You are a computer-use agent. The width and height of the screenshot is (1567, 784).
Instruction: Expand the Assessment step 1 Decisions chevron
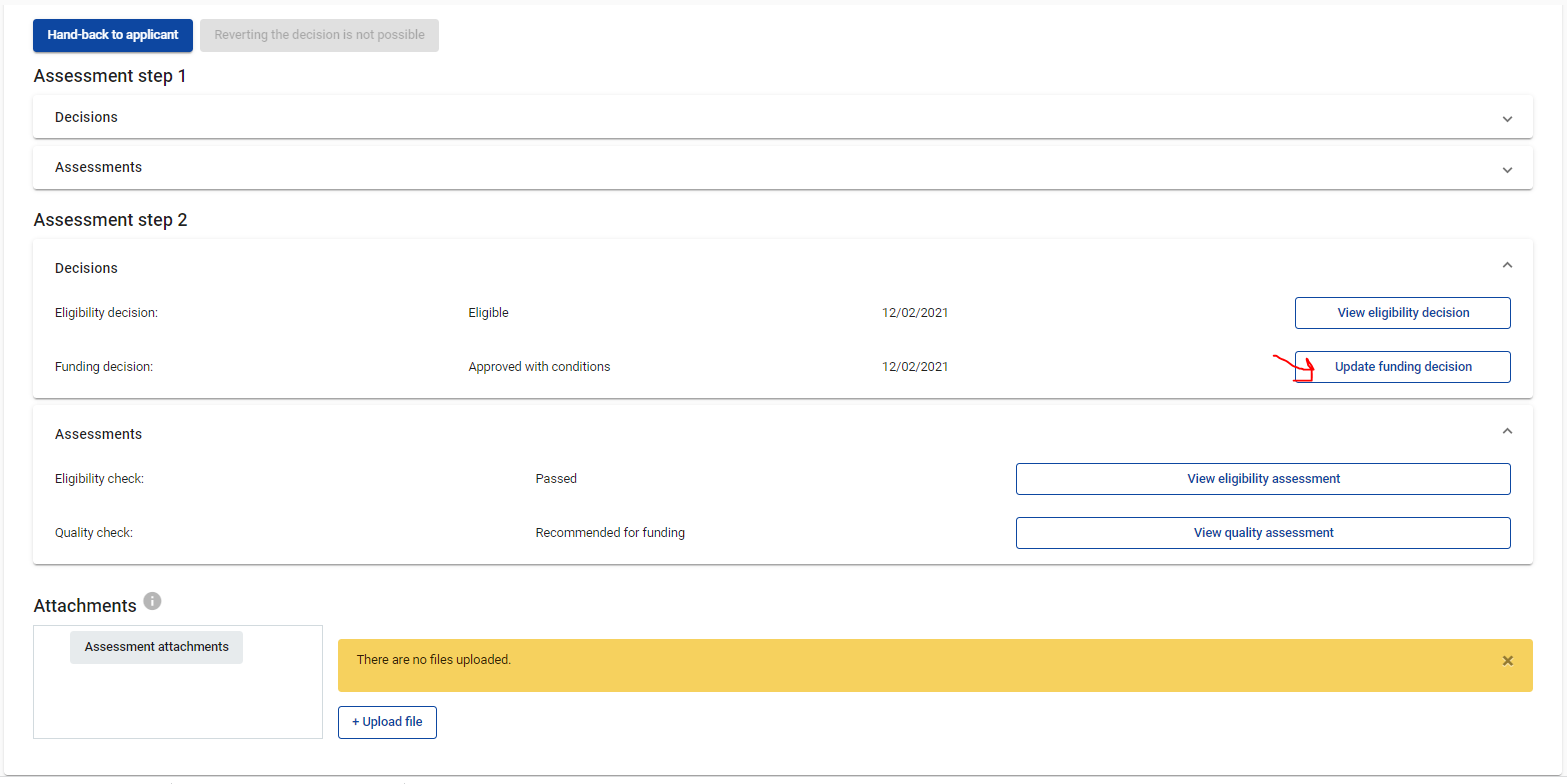[x=1507, y=118]
